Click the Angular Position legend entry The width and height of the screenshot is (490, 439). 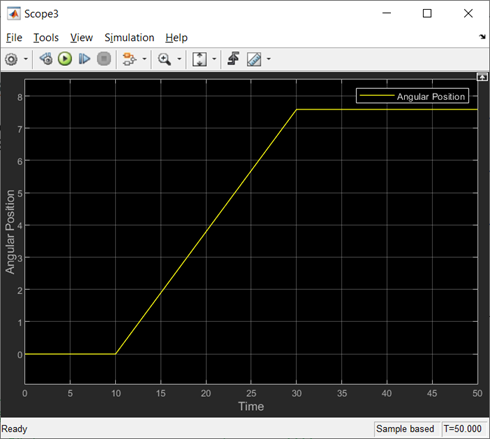(x=412, y=96)
